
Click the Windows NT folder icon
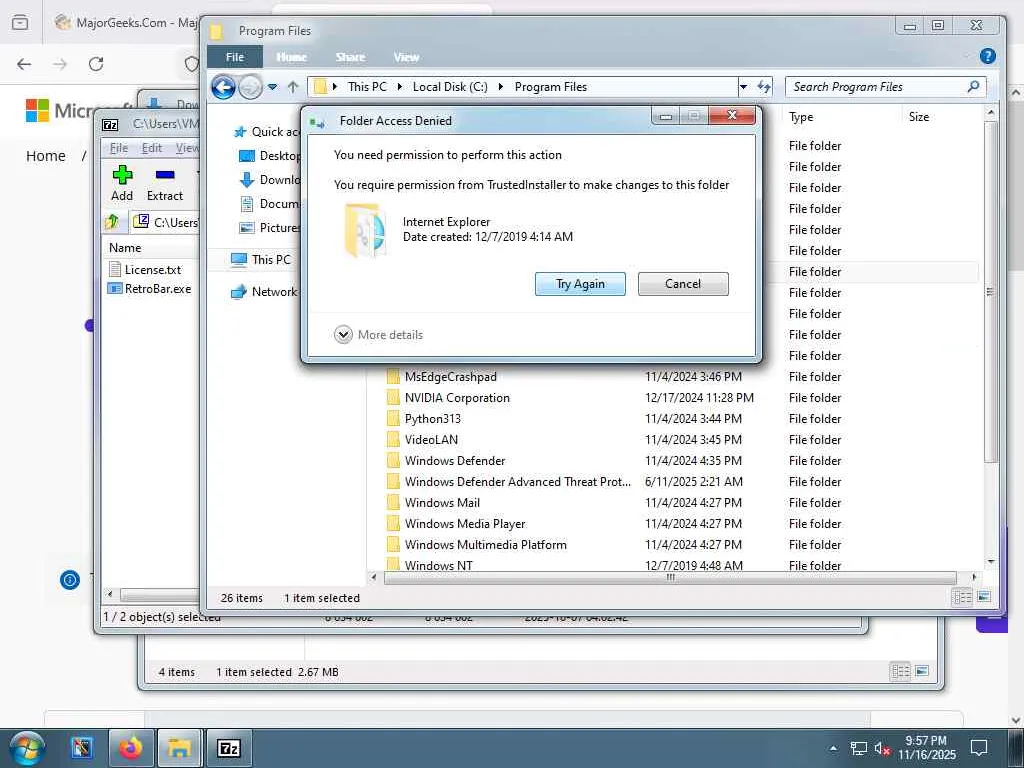[393, 564]
